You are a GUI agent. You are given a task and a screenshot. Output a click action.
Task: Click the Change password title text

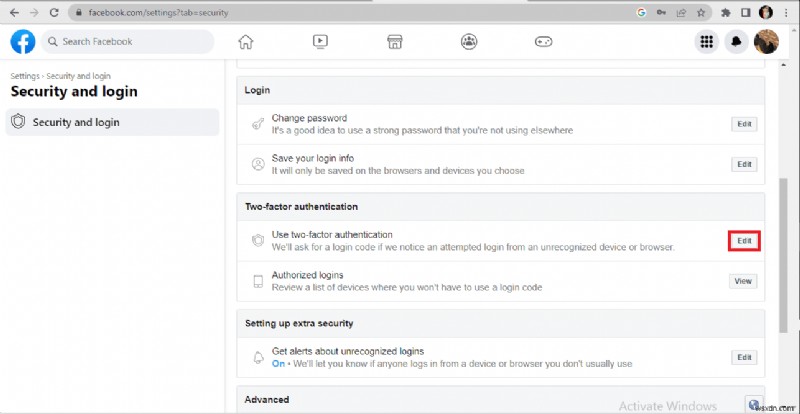pyautogui.click(x=309, y=118)
